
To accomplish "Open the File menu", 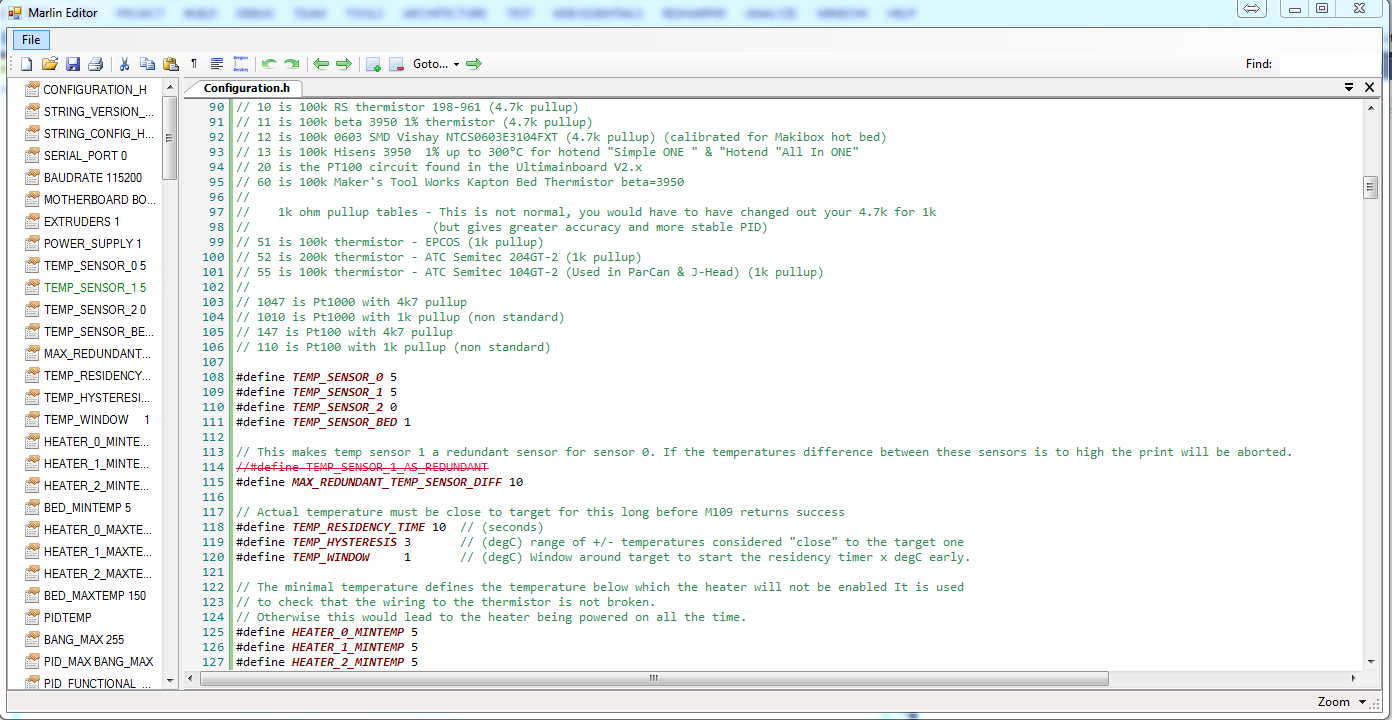I will coord(31,40).
